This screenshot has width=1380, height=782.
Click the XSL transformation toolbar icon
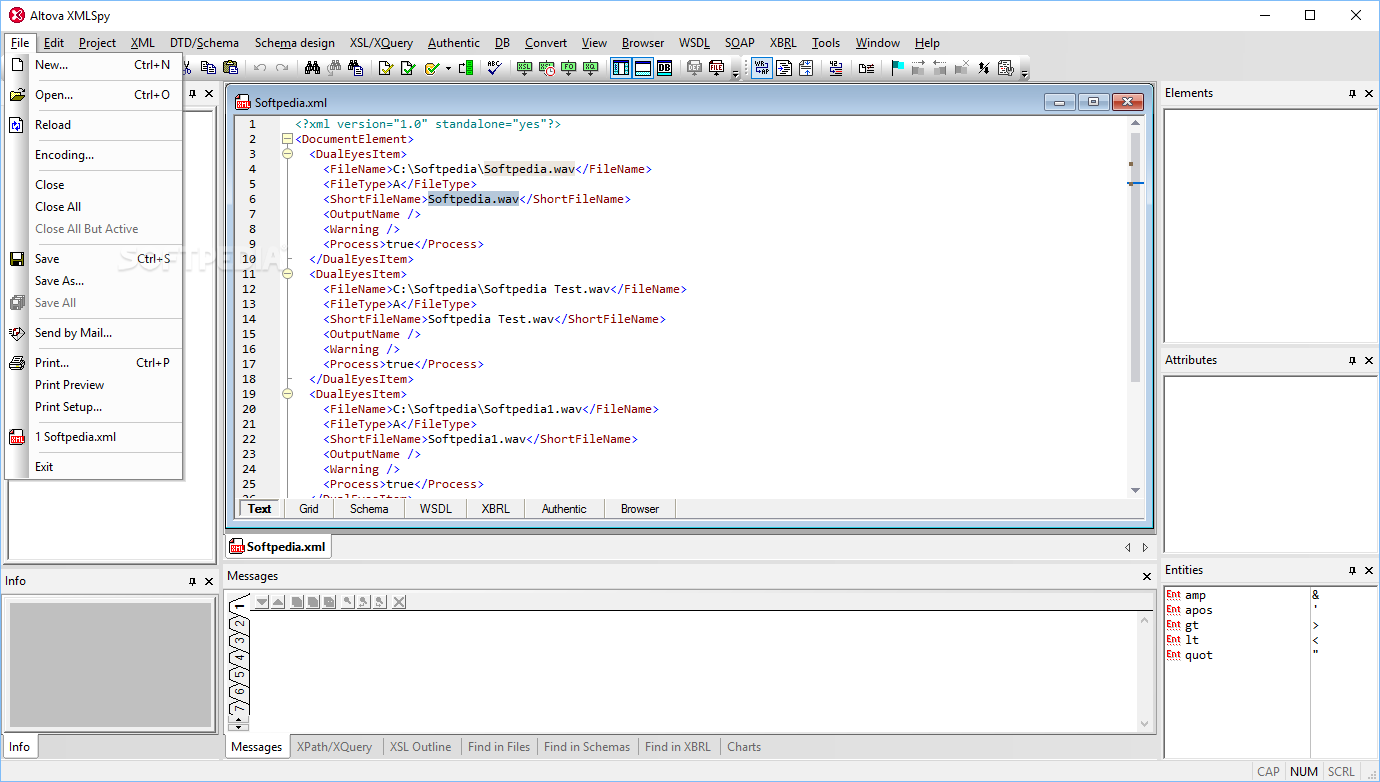pos(525,68)
